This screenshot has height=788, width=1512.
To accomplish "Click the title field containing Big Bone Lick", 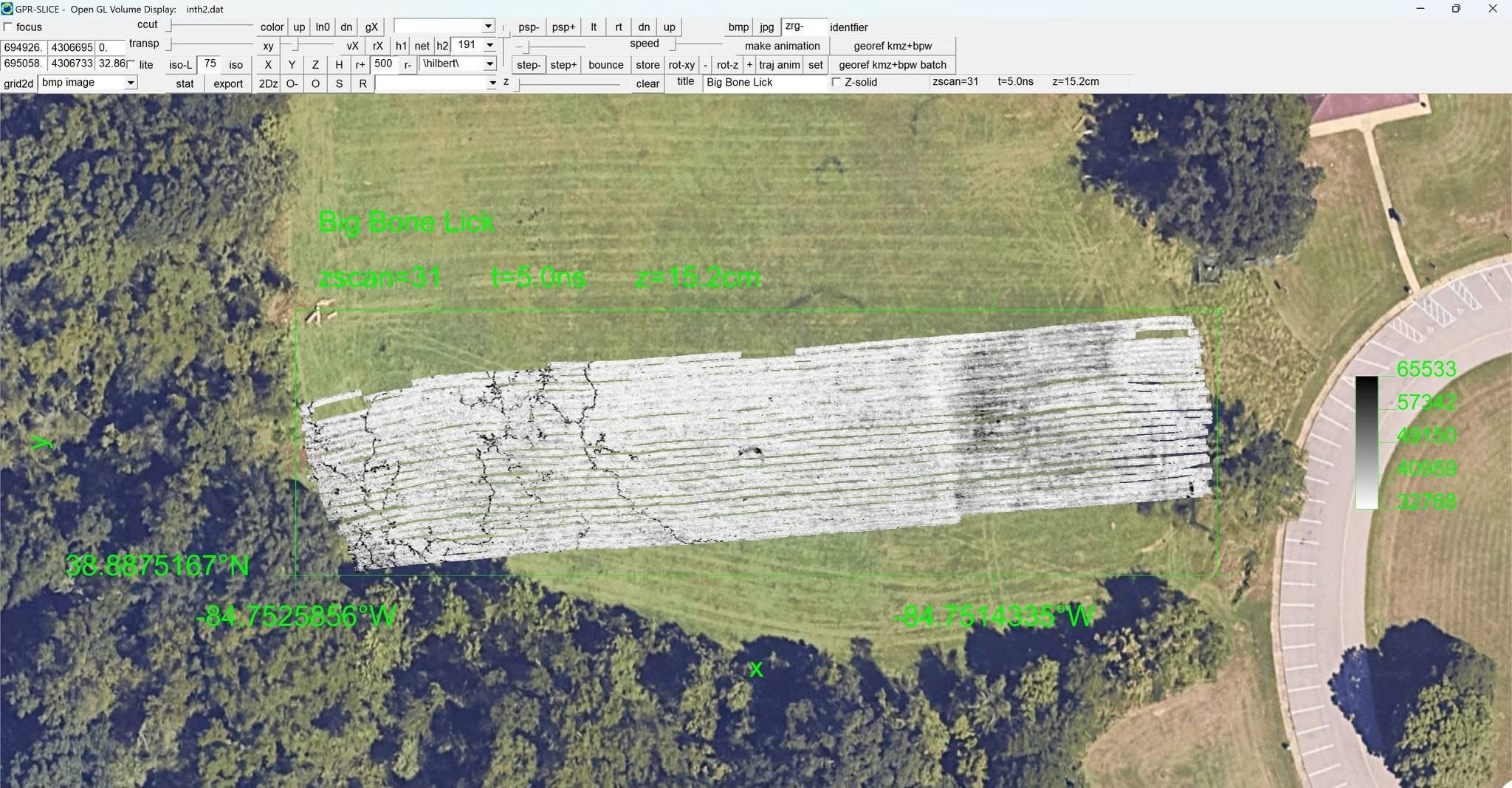I will [765, 83].
